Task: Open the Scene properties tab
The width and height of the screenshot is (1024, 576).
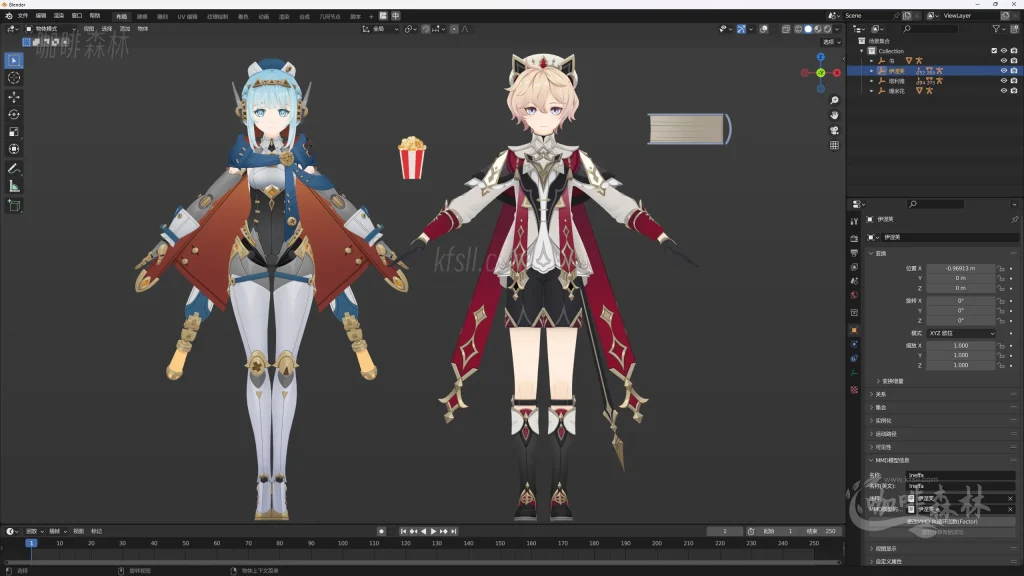Action: 854,281
